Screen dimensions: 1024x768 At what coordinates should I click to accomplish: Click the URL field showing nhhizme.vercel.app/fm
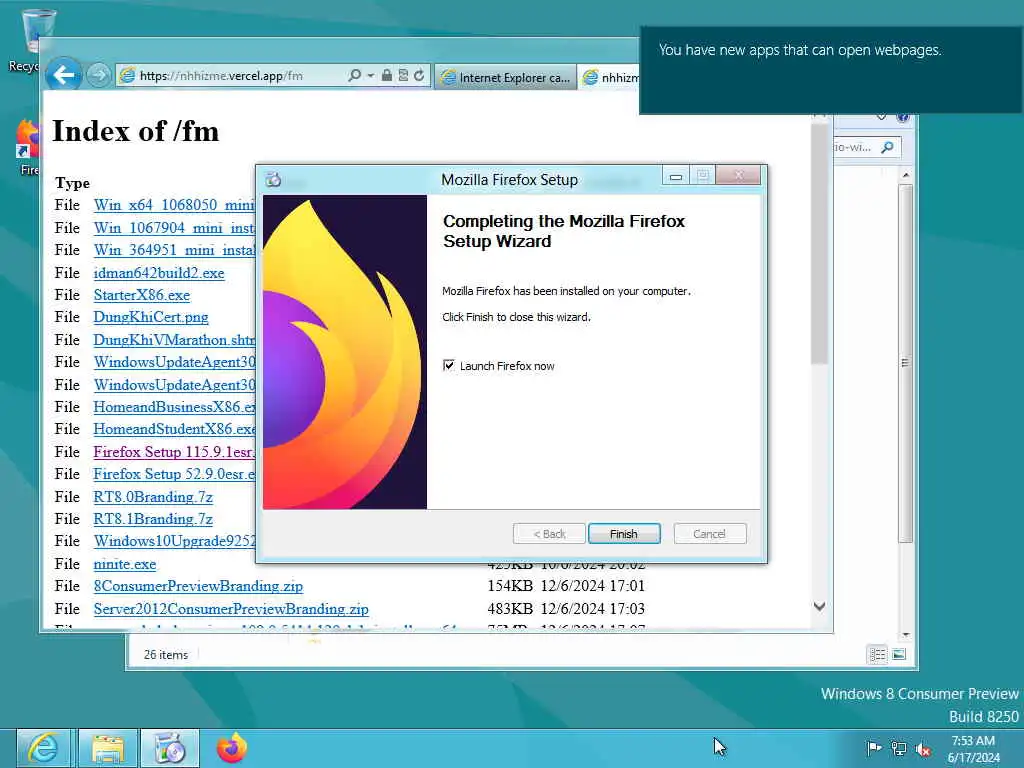click(x=221, y=76)
